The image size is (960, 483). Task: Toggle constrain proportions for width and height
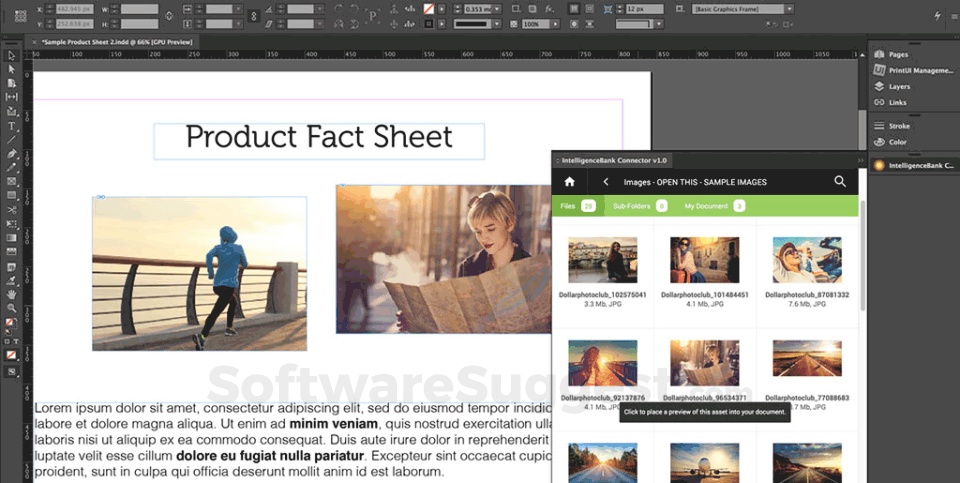[169, 16]
